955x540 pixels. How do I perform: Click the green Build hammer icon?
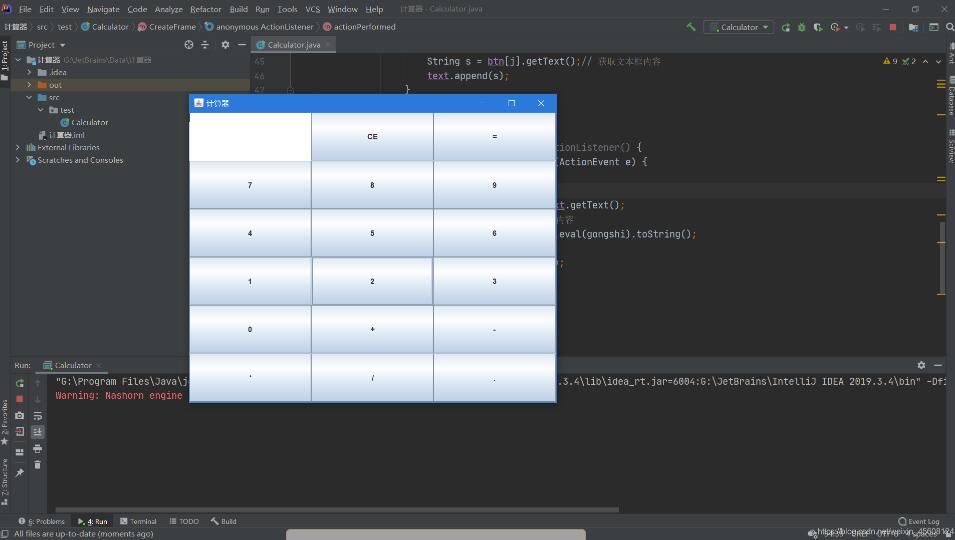(x=690, y=27)
